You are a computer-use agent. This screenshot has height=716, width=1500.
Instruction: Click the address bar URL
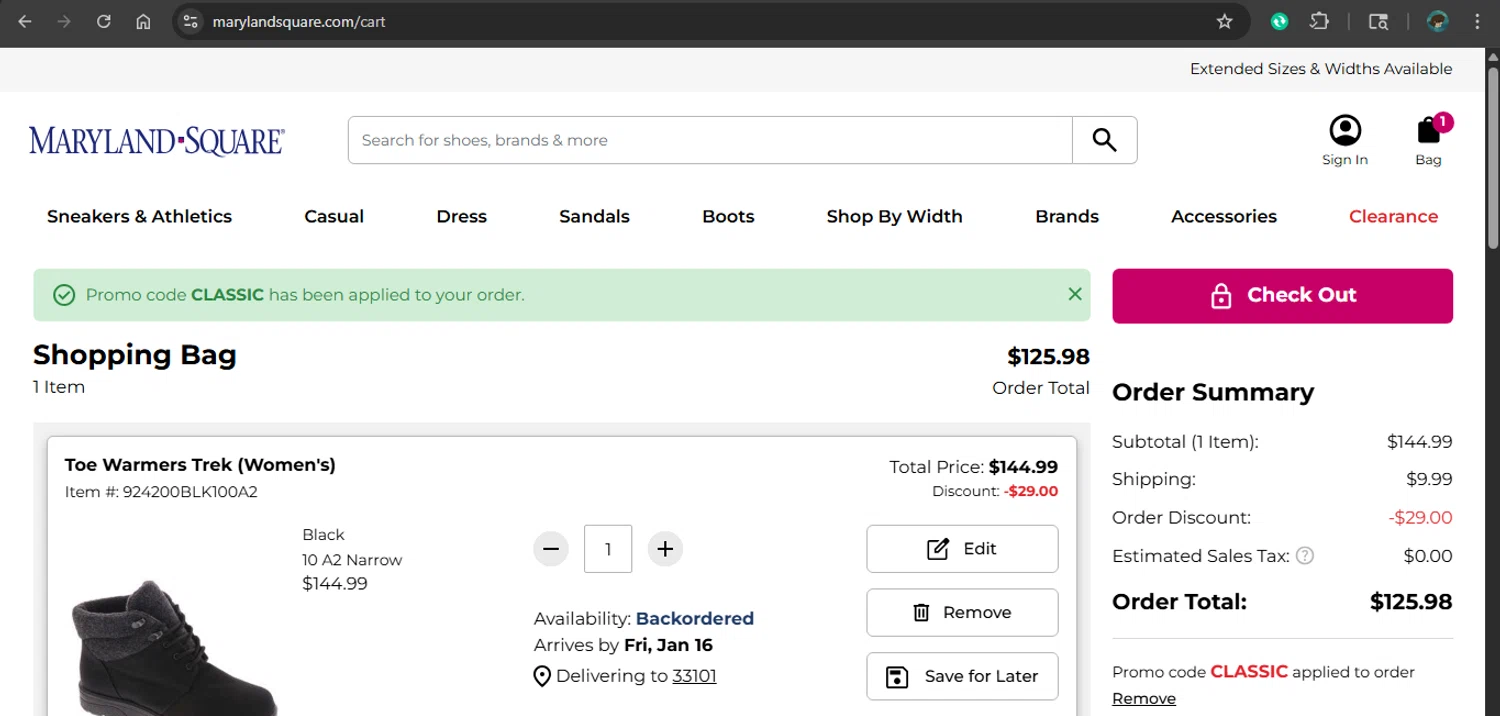[x=299, y=21]
